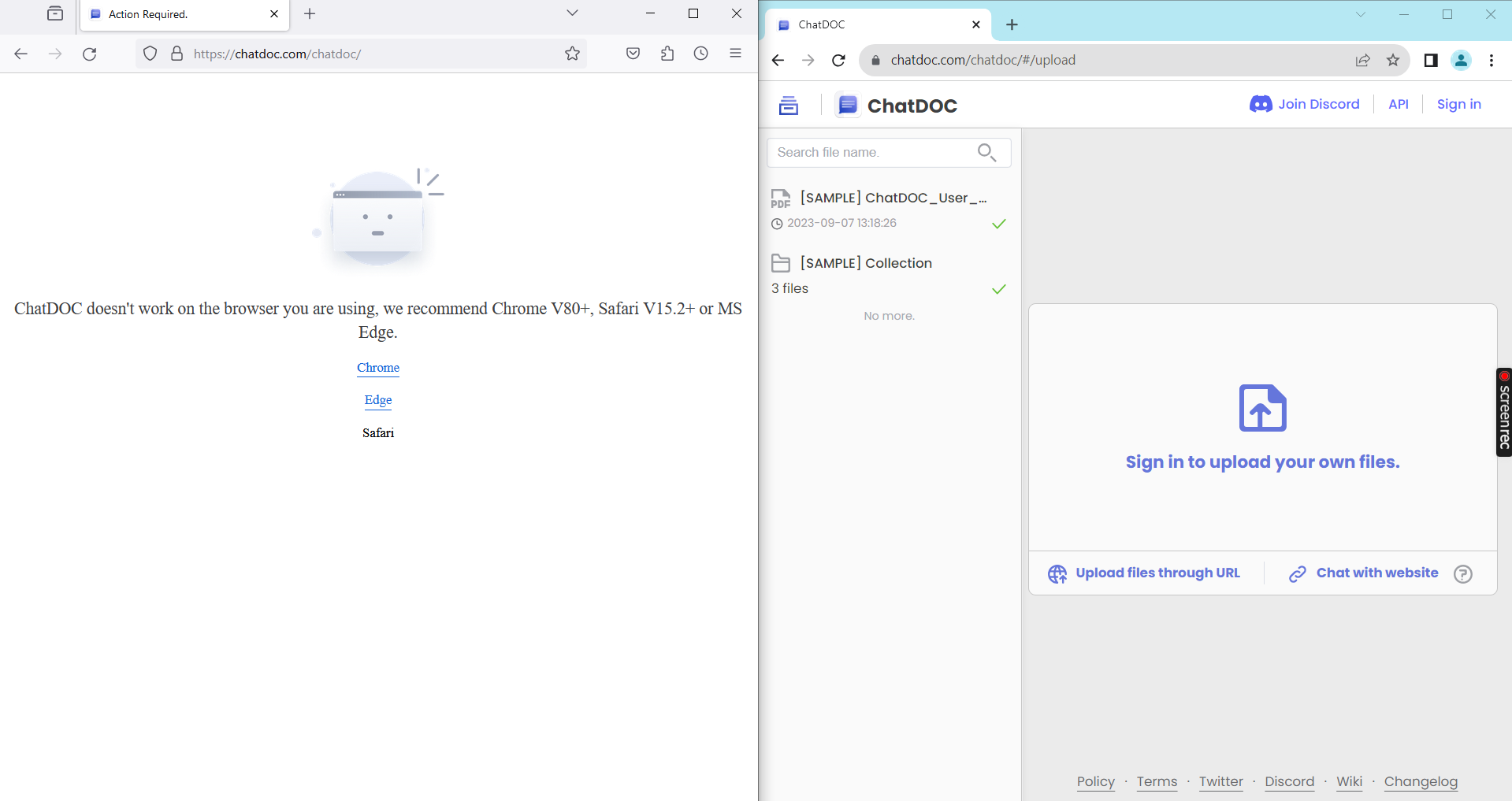Click the help icon beside Chat with website

click(1463, 574)
